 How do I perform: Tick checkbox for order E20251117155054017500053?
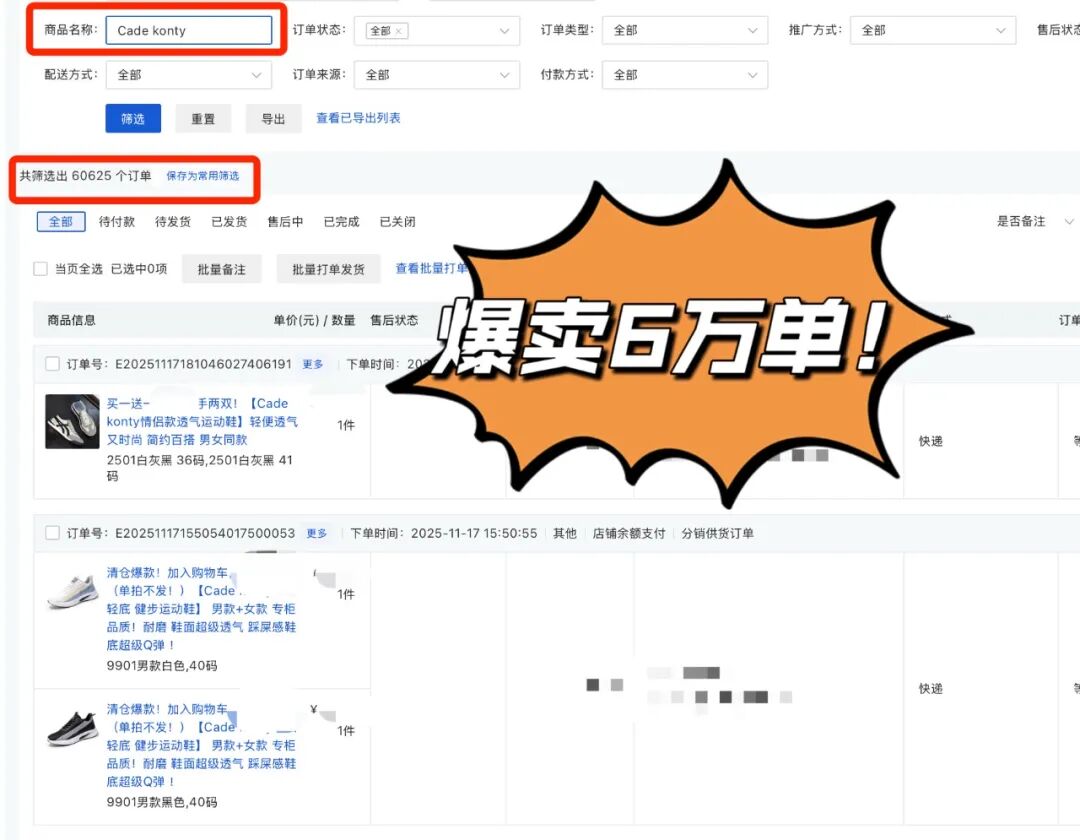pos(52,533)
